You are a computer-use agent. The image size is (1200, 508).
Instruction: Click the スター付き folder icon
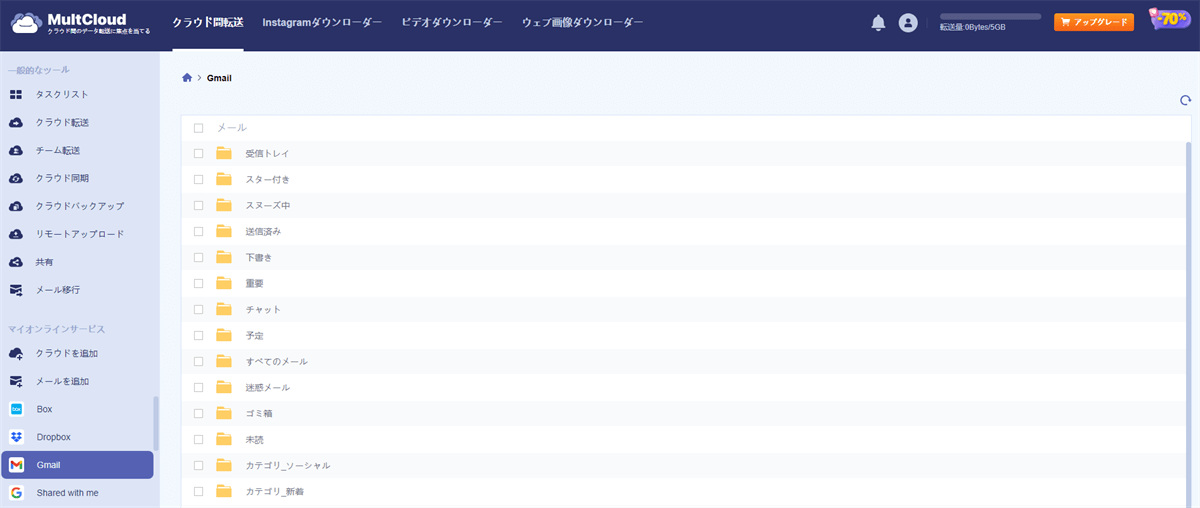(224, 179)
